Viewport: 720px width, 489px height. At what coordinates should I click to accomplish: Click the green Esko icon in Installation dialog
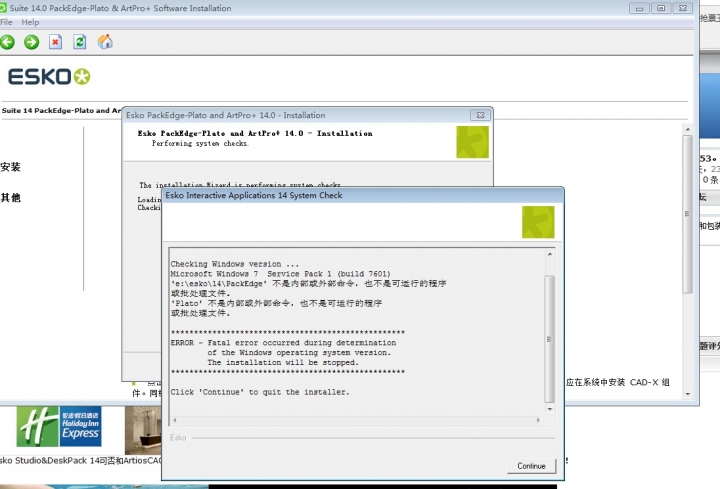coord(472,142)
